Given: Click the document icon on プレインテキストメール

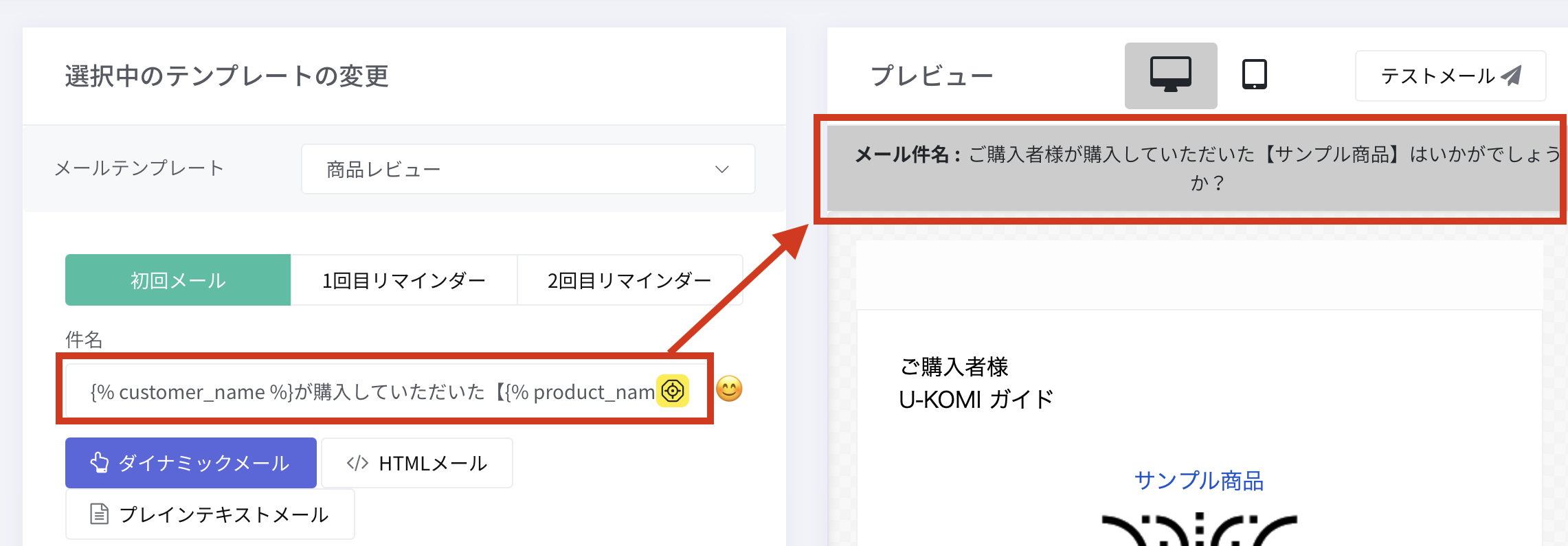Looking at the screenshot, I should click(100, 514).
